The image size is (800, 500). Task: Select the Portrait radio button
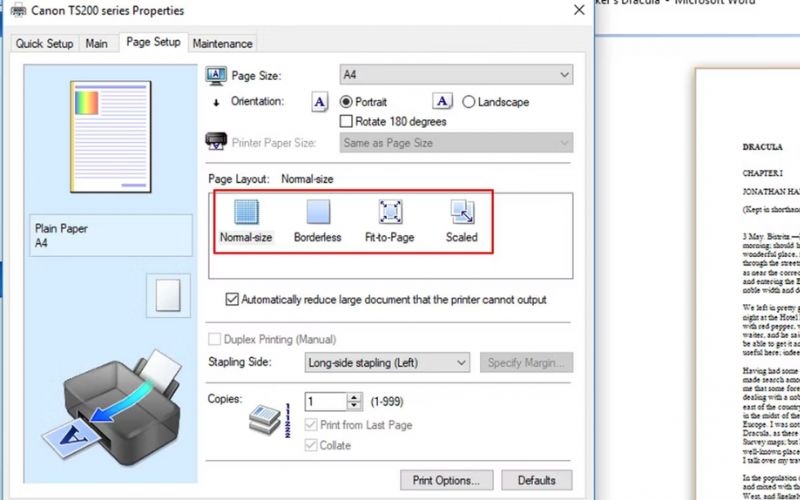(x=346, y=102)
